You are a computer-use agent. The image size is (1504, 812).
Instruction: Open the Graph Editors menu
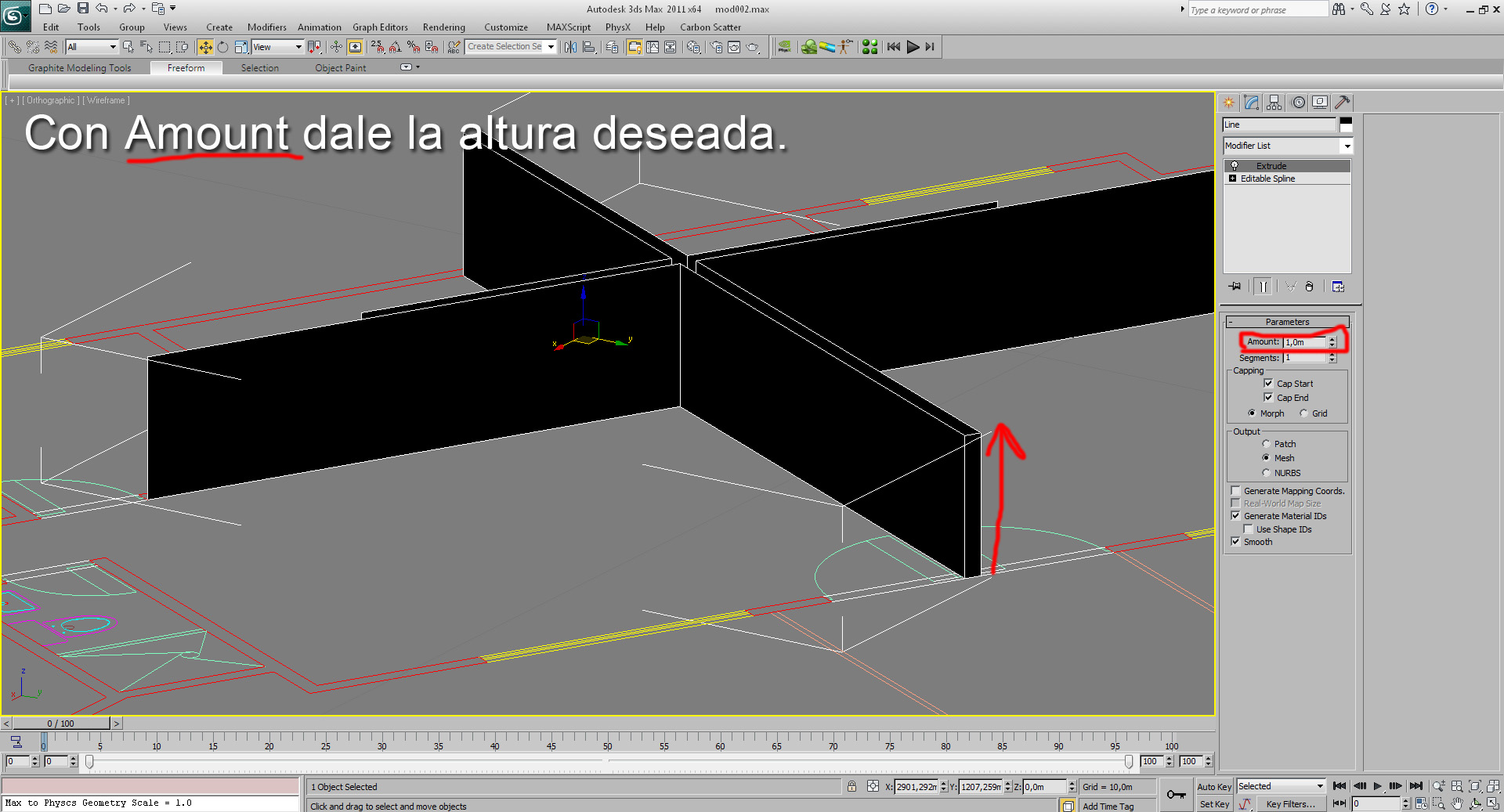click(380, 27)
